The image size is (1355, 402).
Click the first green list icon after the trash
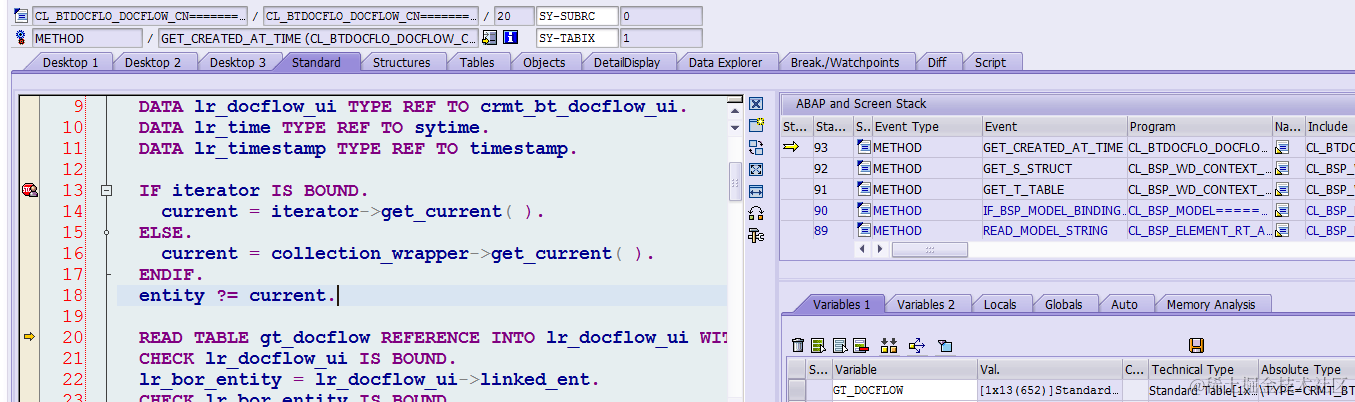tap(818, 345)
